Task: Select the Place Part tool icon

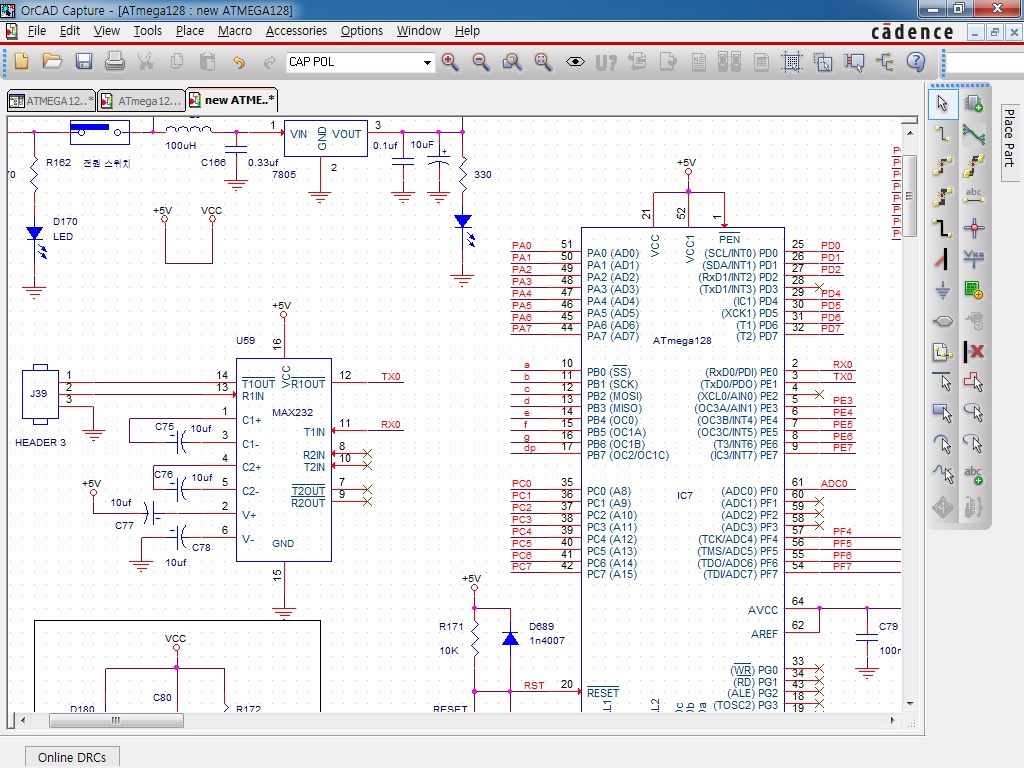Action: [x=974, y=103]
